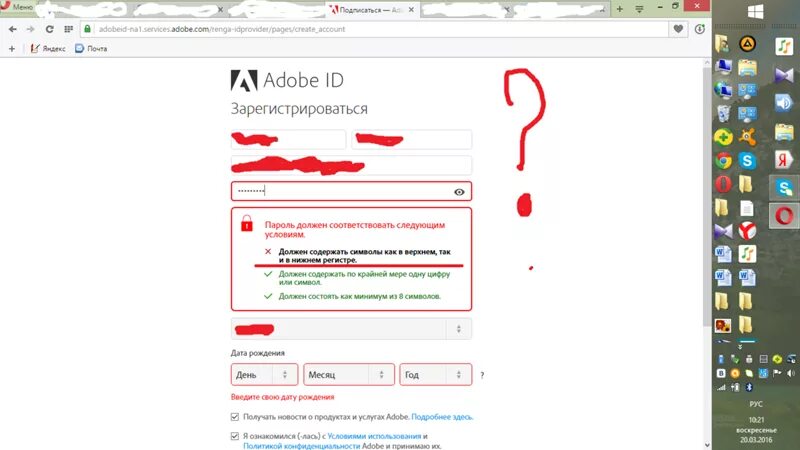Toggle the terms of use agreement checkbox
This screenshot has height=450, width=800.
pyautogui.click(x=235, y=436)
